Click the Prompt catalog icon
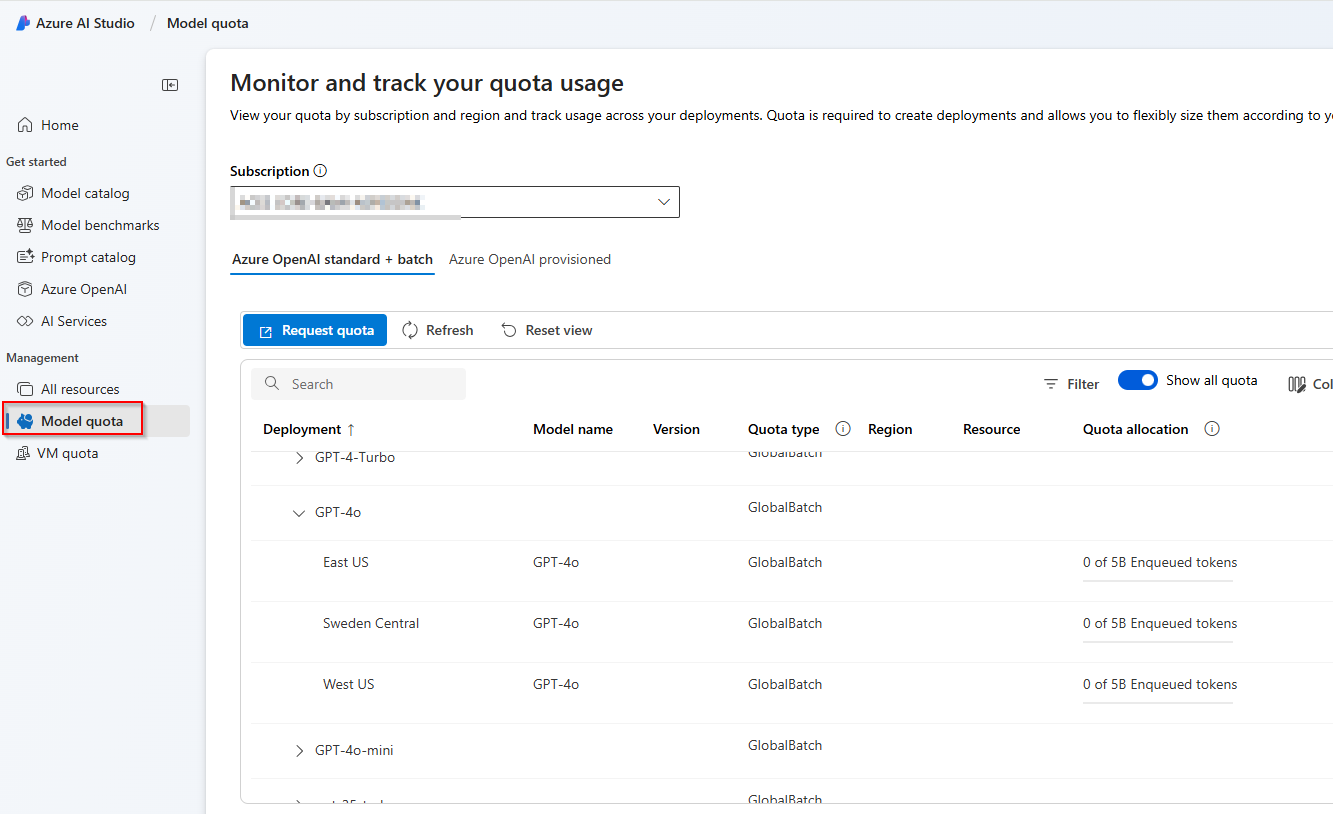1333x814 pixels. tap(25, 257)
